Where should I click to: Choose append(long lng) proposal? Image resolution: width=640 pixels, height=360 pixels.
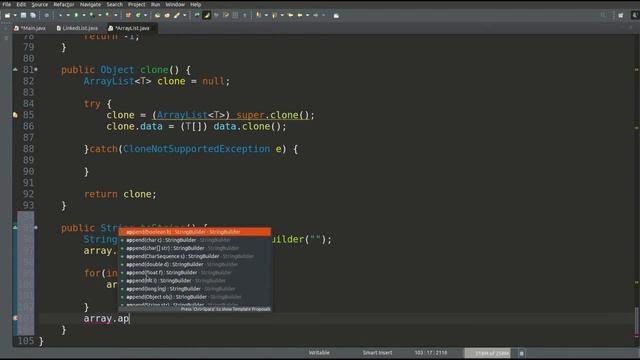(x=195, y=289)
